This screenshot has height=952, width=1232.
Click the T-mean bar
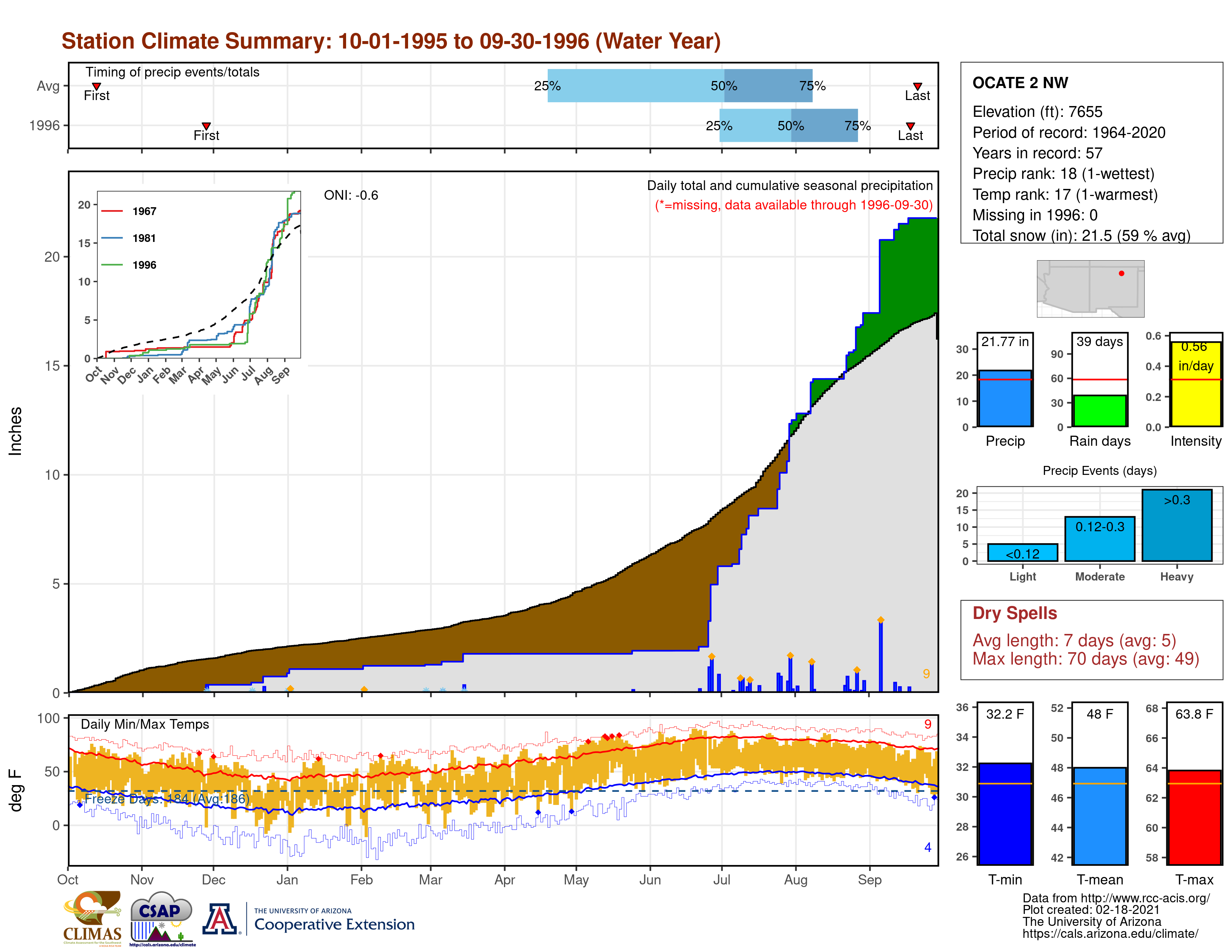pos(1099,816)
